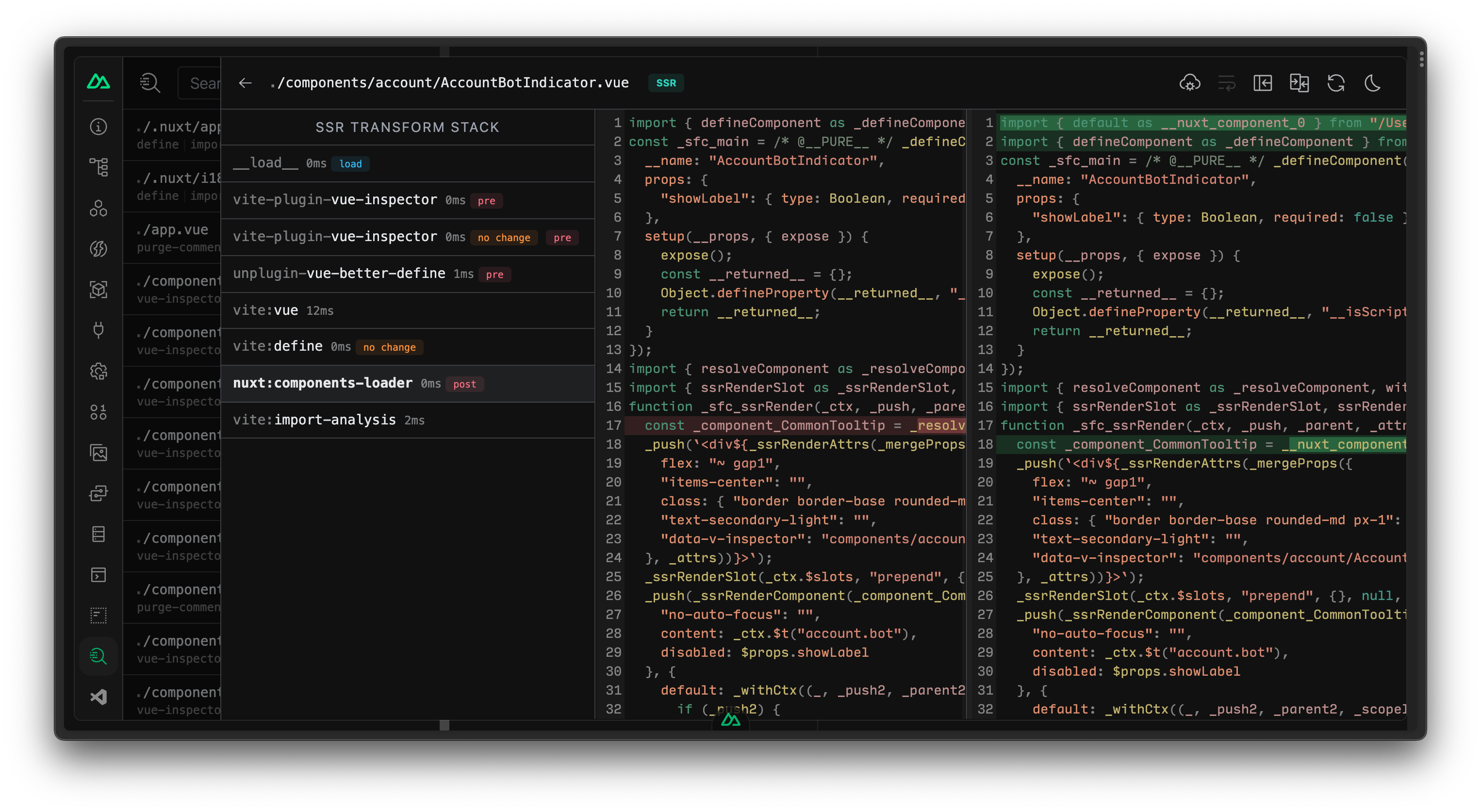
Task: Open the Assets image icon in sidebar
Action: [x=99, y=452]
